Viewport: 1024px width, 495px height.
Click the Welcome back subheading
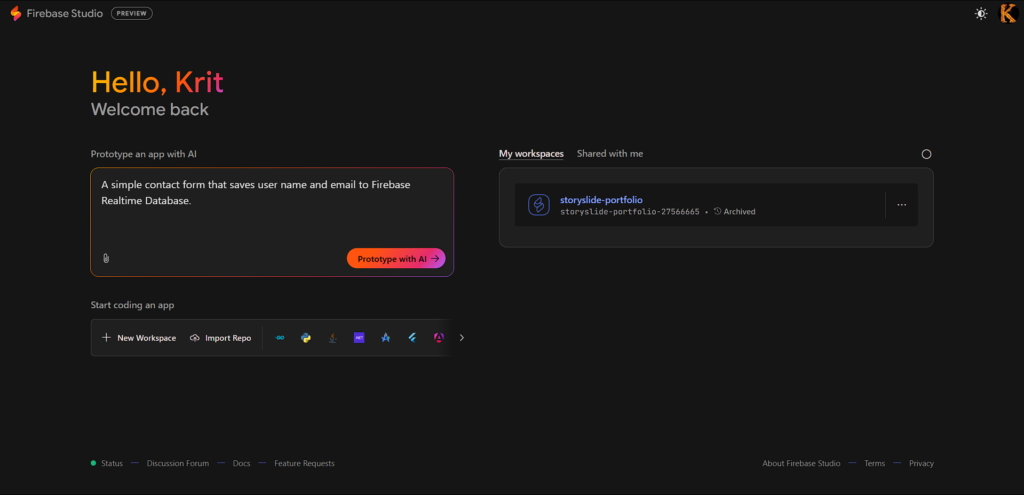[x=150, y=109]
